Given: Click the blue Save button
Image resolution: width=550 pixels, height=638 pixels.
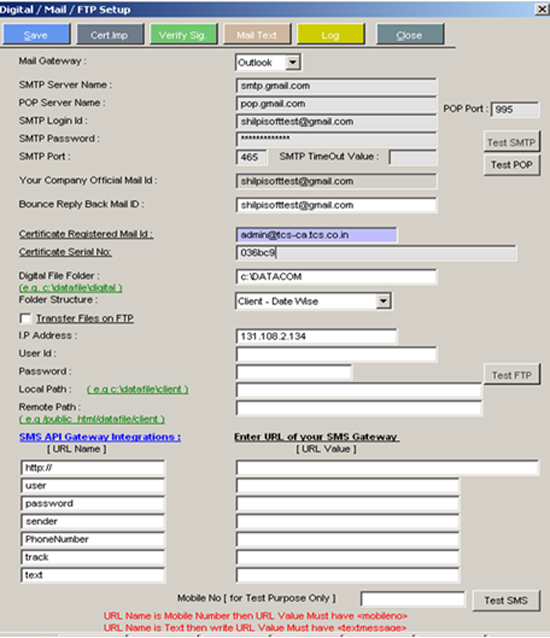Looking at the screenshot, I should click(x=36, y=35).
